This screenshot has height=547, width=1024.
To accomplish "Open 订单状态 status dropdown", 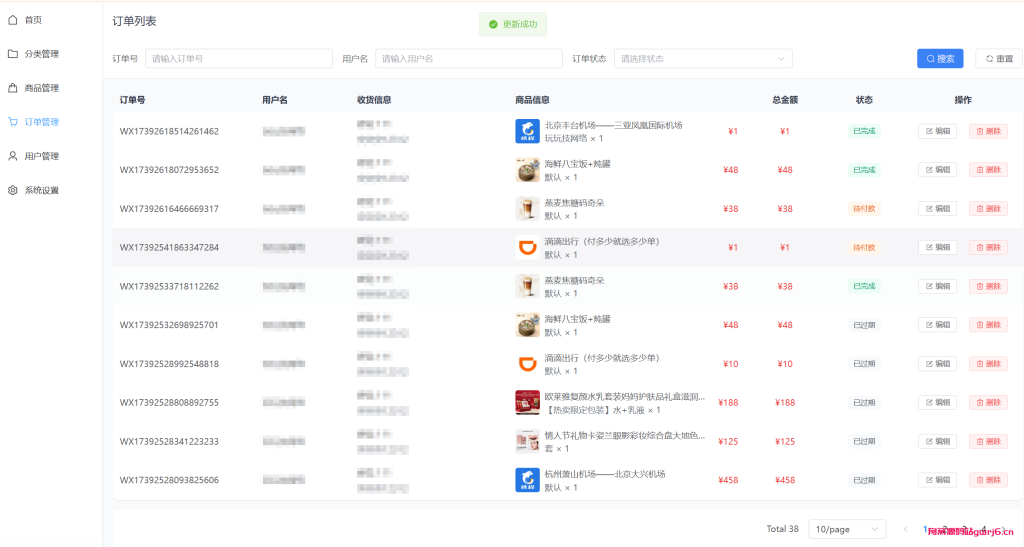I will pos(703,59).
